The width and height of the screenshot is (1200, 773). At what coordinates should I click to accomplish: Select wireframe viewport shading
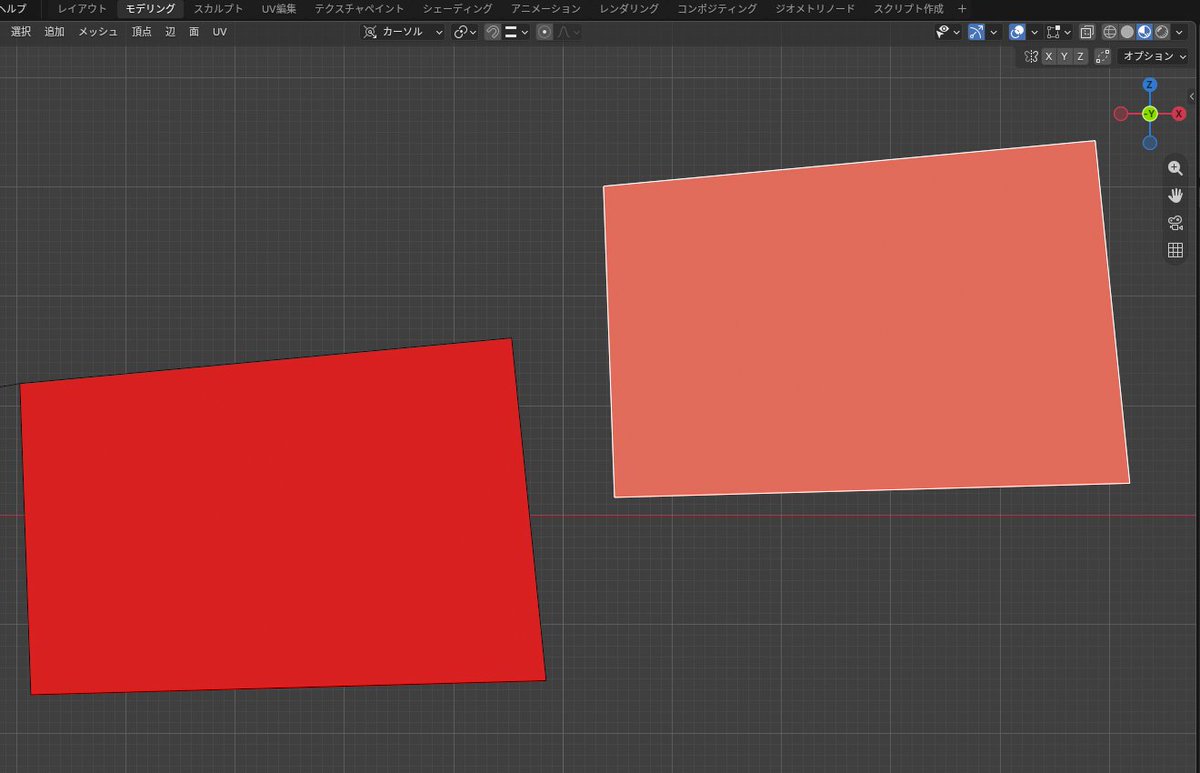[x=1109, y=32]
